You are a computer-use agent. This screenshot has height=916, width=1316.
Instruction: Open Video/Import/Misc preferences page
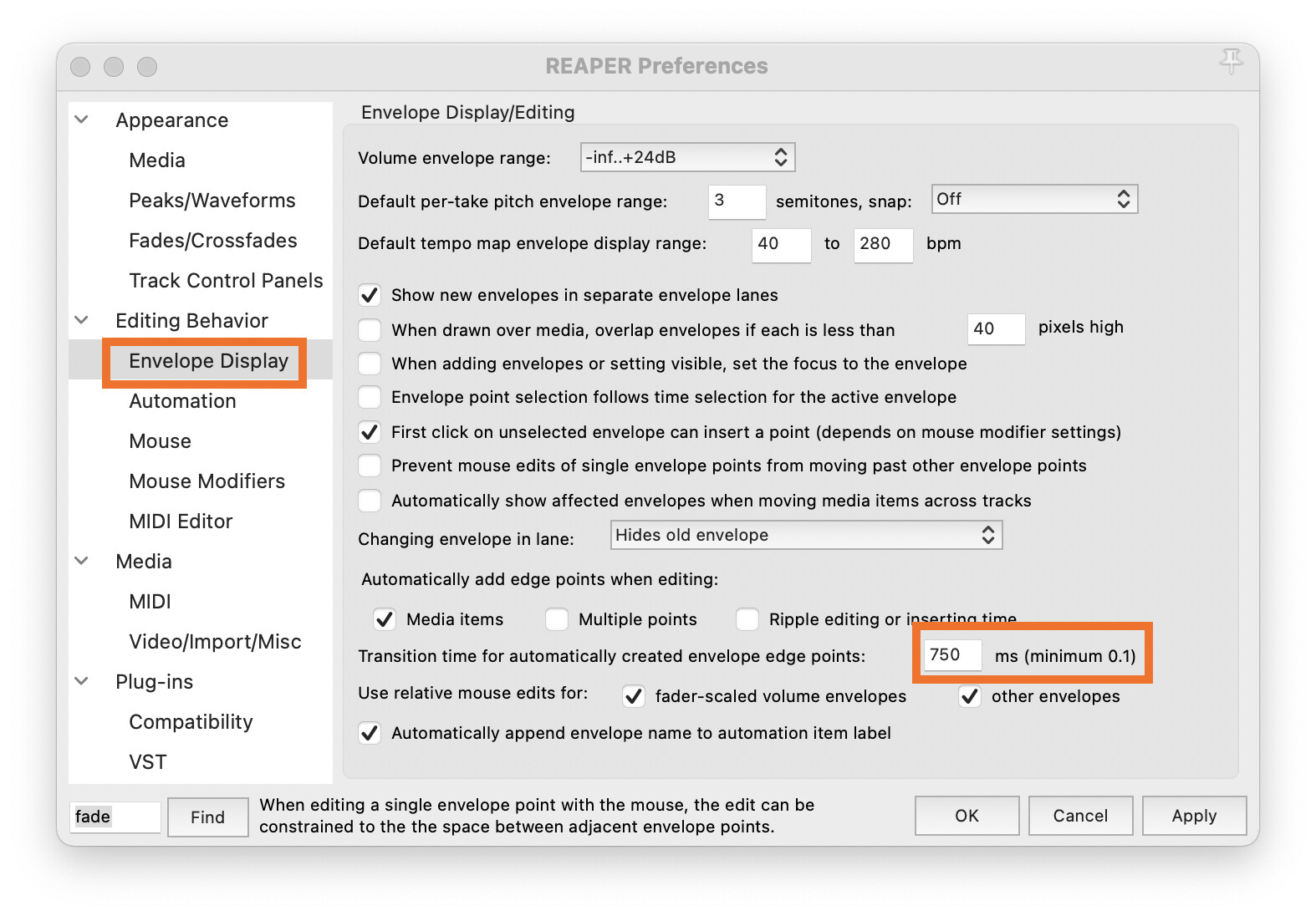point(215,641)
